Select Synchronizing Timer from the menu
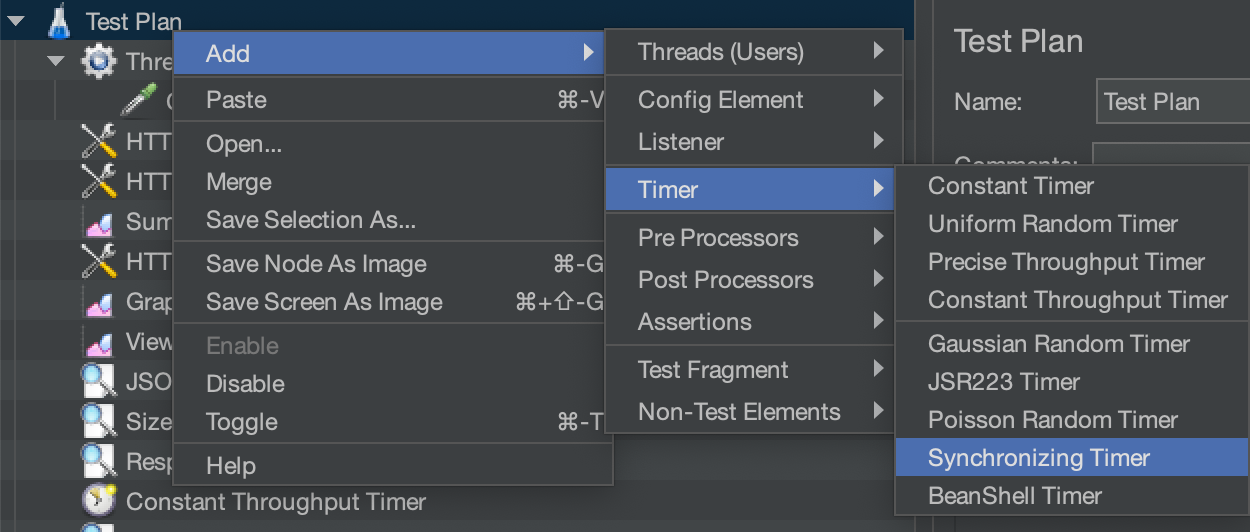This screenshot has width=1250, height=532. pos(1038,458)
